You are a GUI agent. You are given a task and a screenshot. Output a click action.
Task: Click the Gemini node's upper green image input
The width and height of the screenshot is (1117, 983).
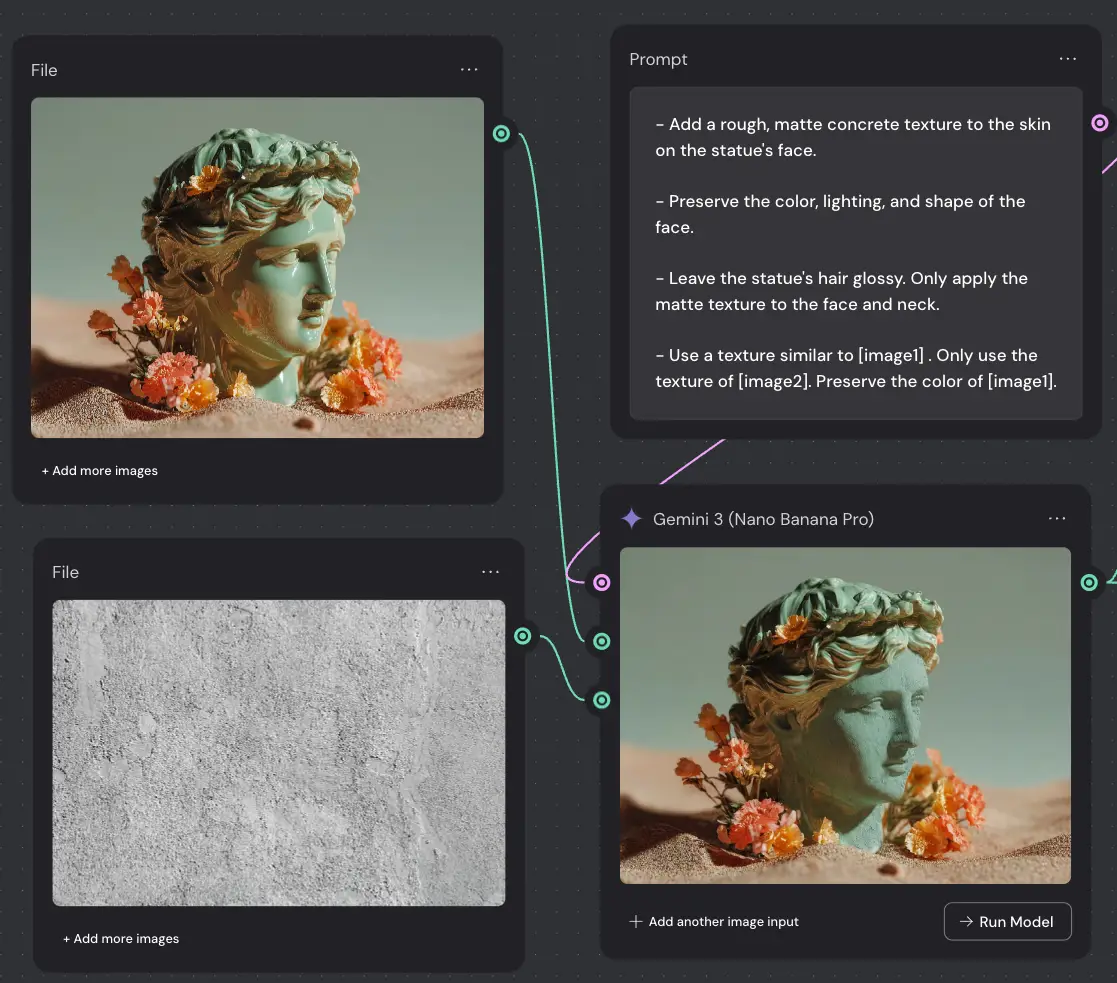601,641
